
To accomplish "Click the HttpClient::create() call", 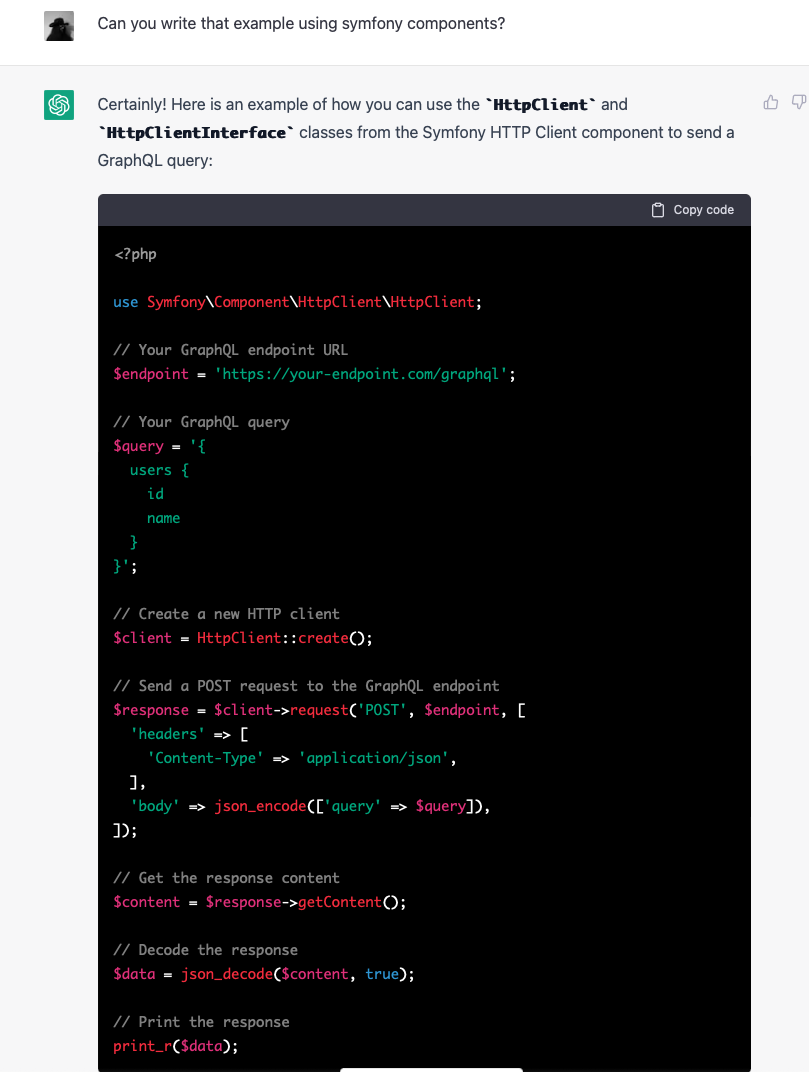I will pyautogui.click(x=284, y=638).
